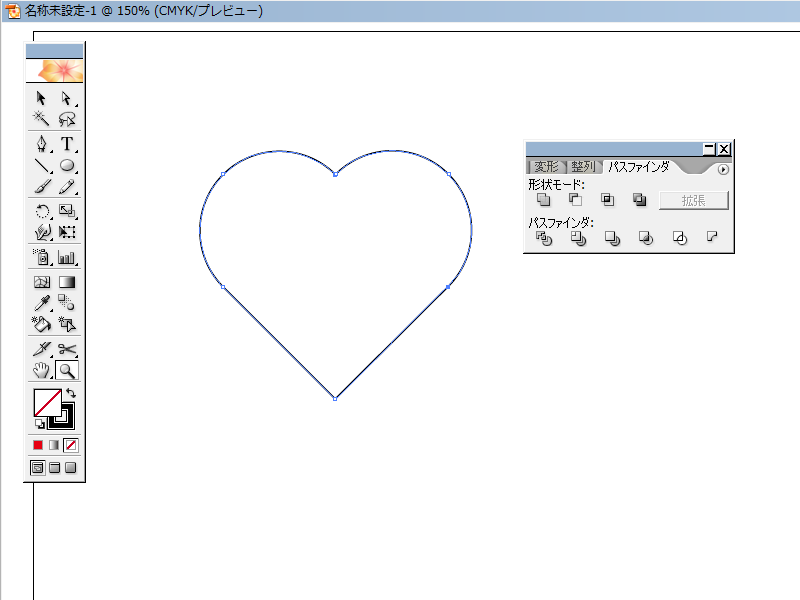
Task: Switch to the 整列 tab
Action: coord(583,167)
